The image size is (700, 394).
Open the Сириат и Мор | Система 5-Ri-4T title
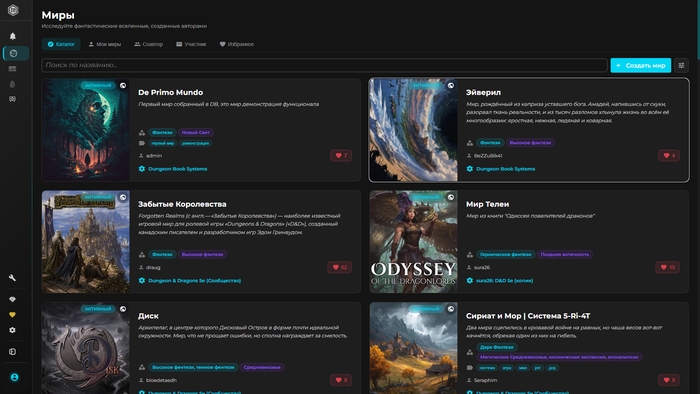coord(528,316)
